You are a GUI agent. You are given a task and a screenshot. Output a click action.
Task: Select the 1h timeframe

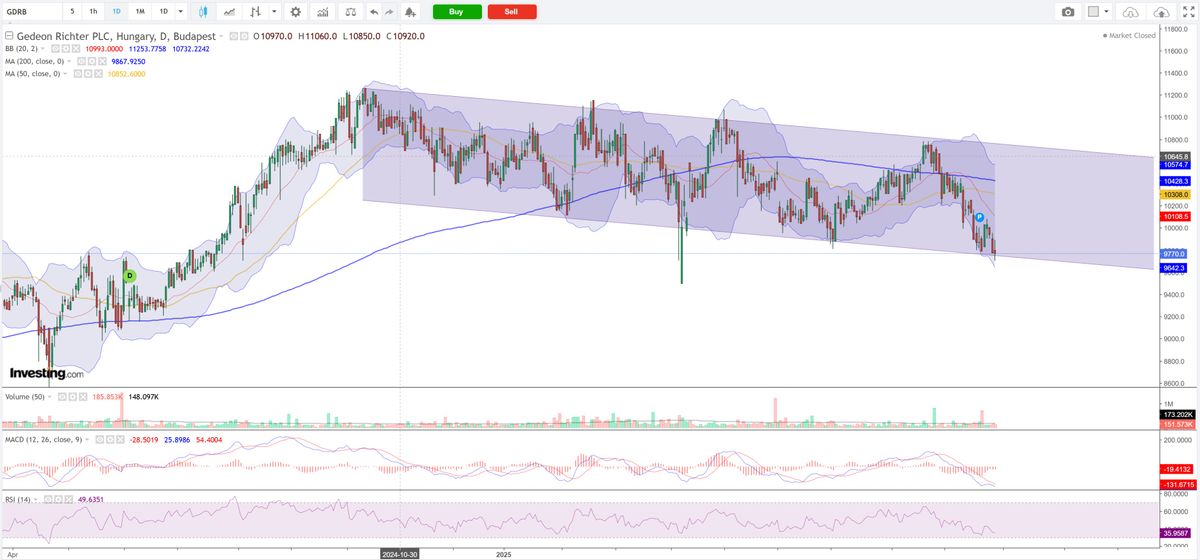93,11
